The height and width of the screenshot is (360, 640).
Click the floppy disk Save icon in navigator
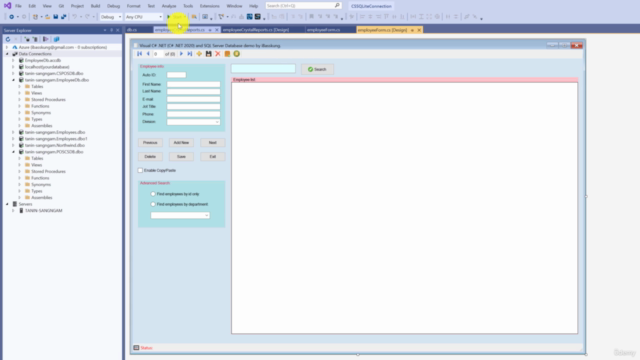point(209,54)
